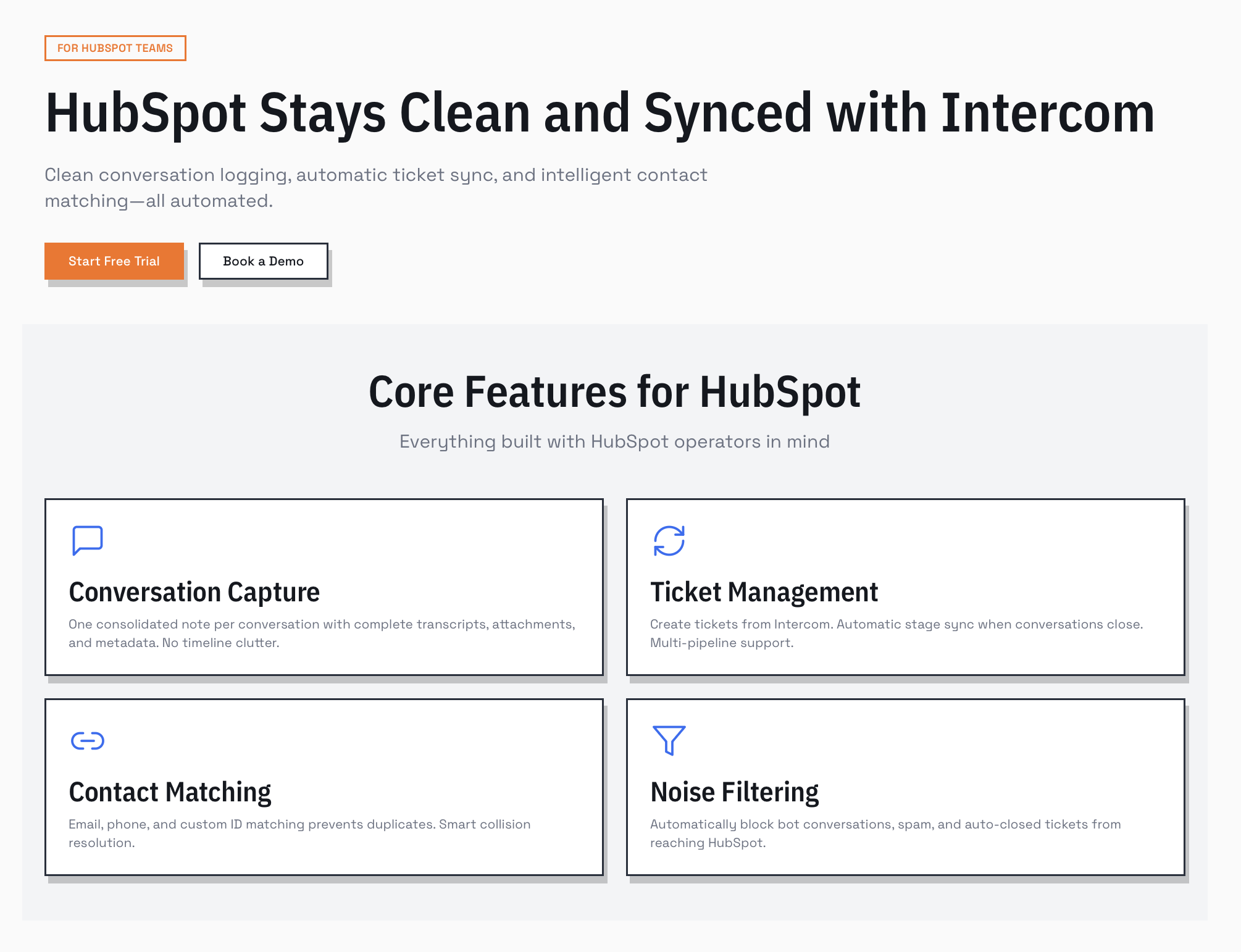Viewport: 1241px width, 952px height.
Task: Select the Contact Matching card title
Action: click(170, 792)
